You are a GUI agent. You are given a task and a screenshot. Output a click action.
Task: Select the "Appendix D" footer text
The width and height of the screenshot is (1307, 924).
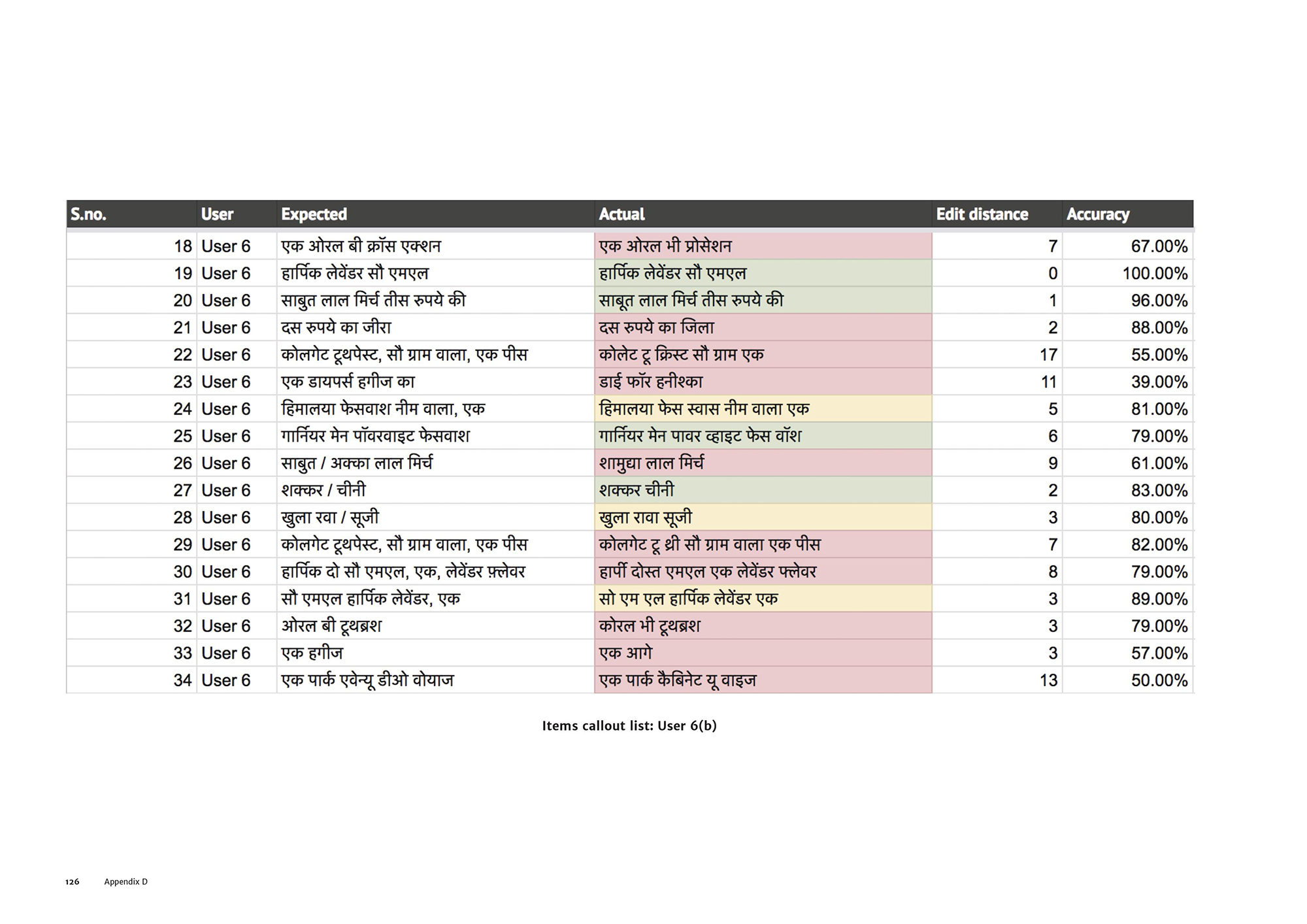point(125,882)
